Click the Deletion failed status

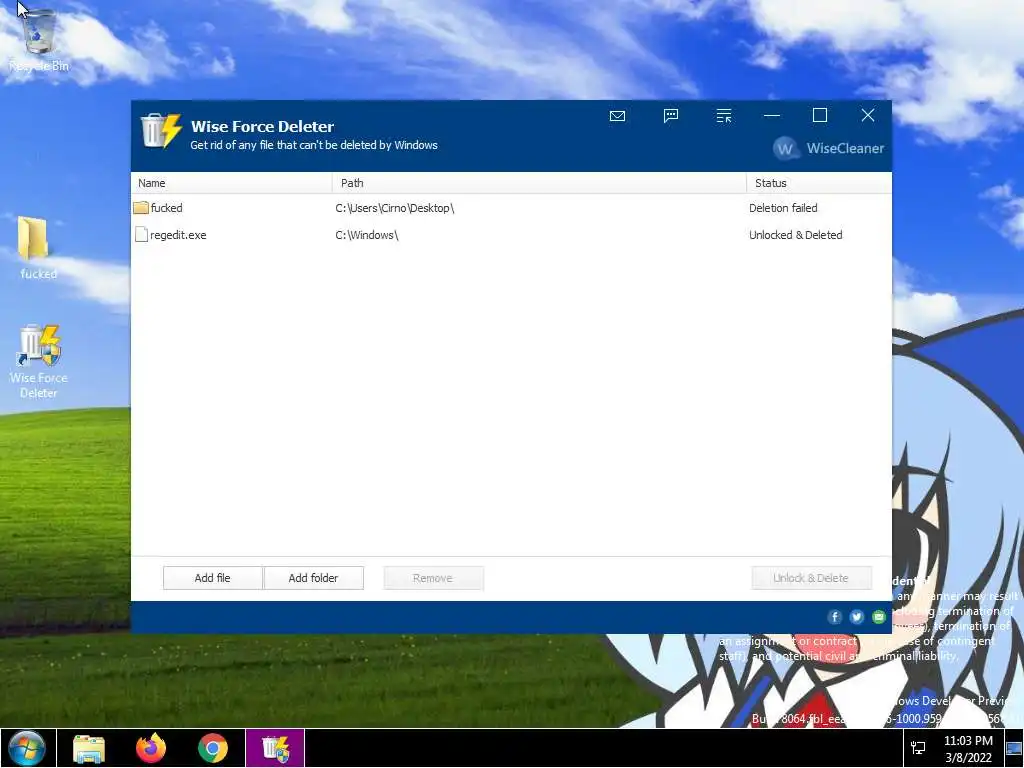click(x=783, y=208)
